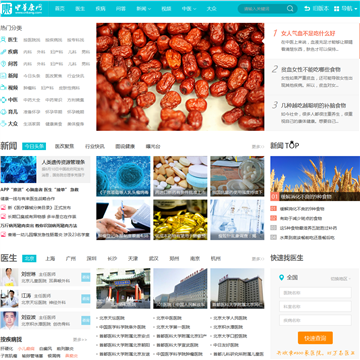Click the keyword search input field
The image size is (360, 360).
[263, 9]
